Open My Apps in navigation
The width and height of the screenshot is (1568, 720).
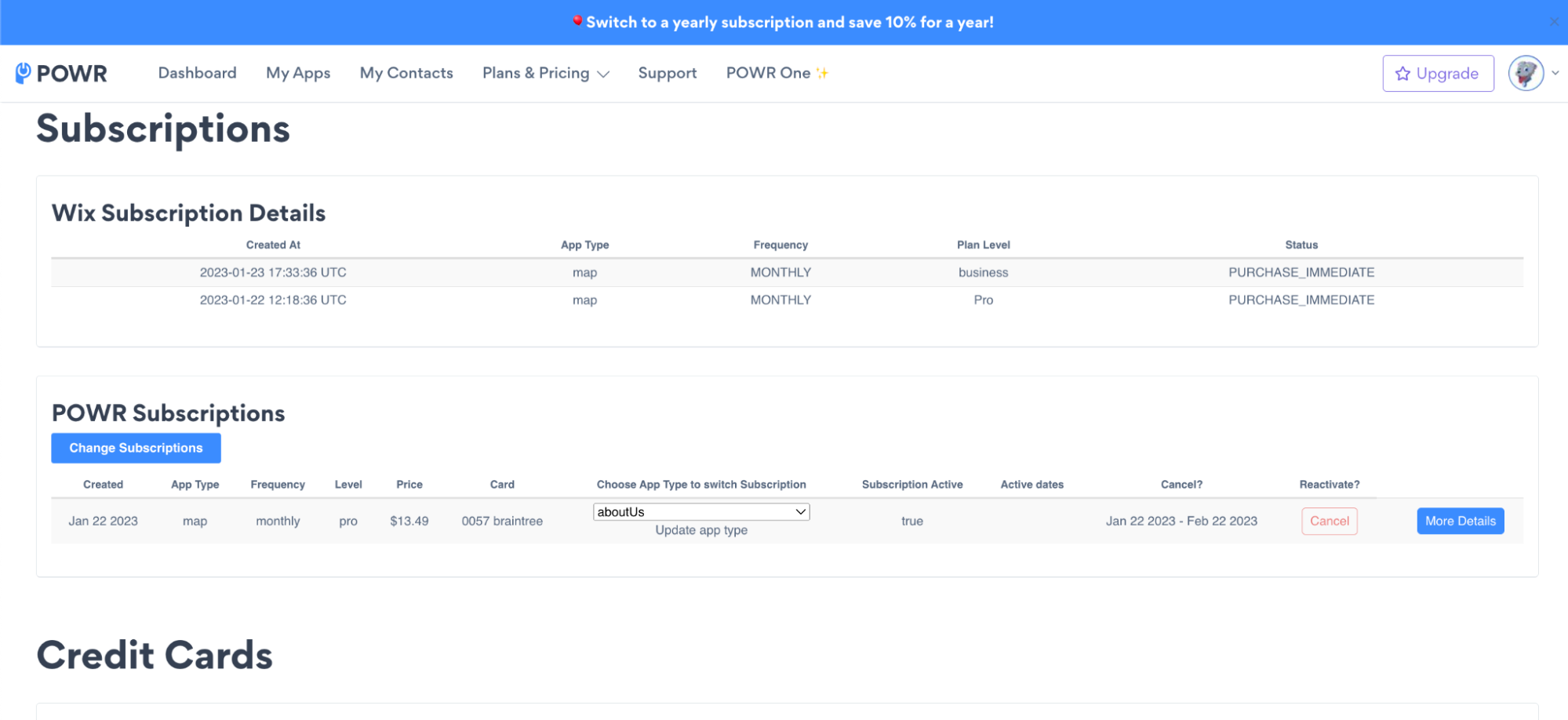point(298,73)
